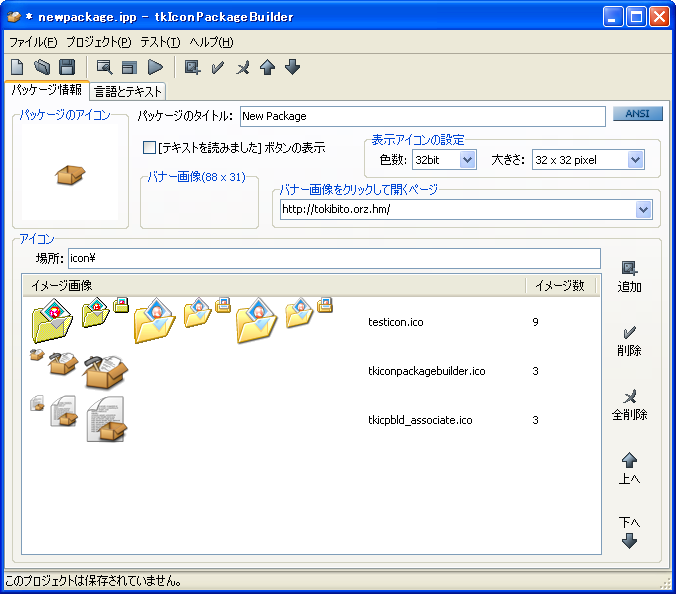Click the 場所 icon path field
The image size is (676, 594).
(334, 258)
